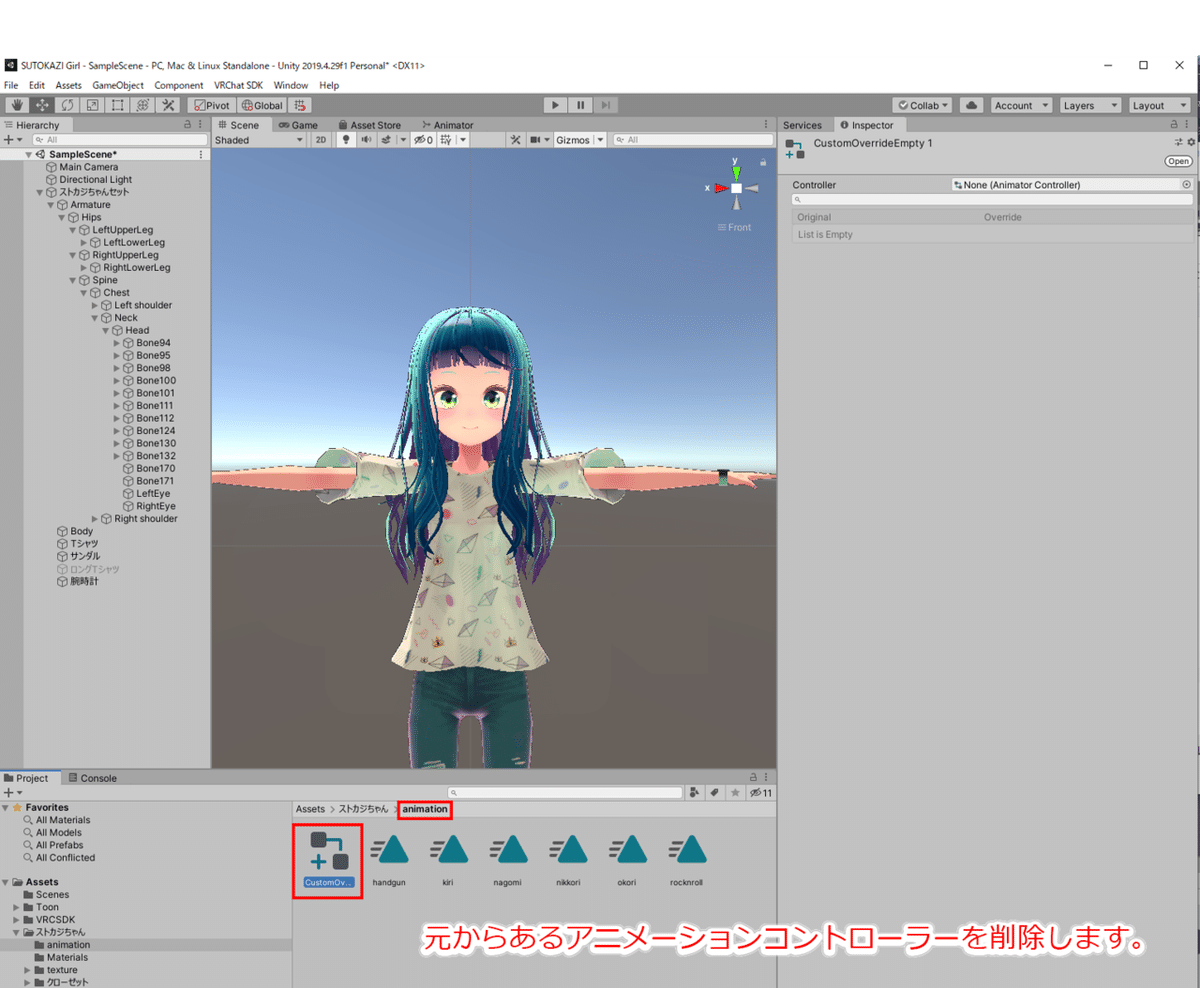Image resolution: width=1200 pixels, height=988 pixels.
Task: Select the CustomOverride controller asset
Action: click(x=328, y=858)
